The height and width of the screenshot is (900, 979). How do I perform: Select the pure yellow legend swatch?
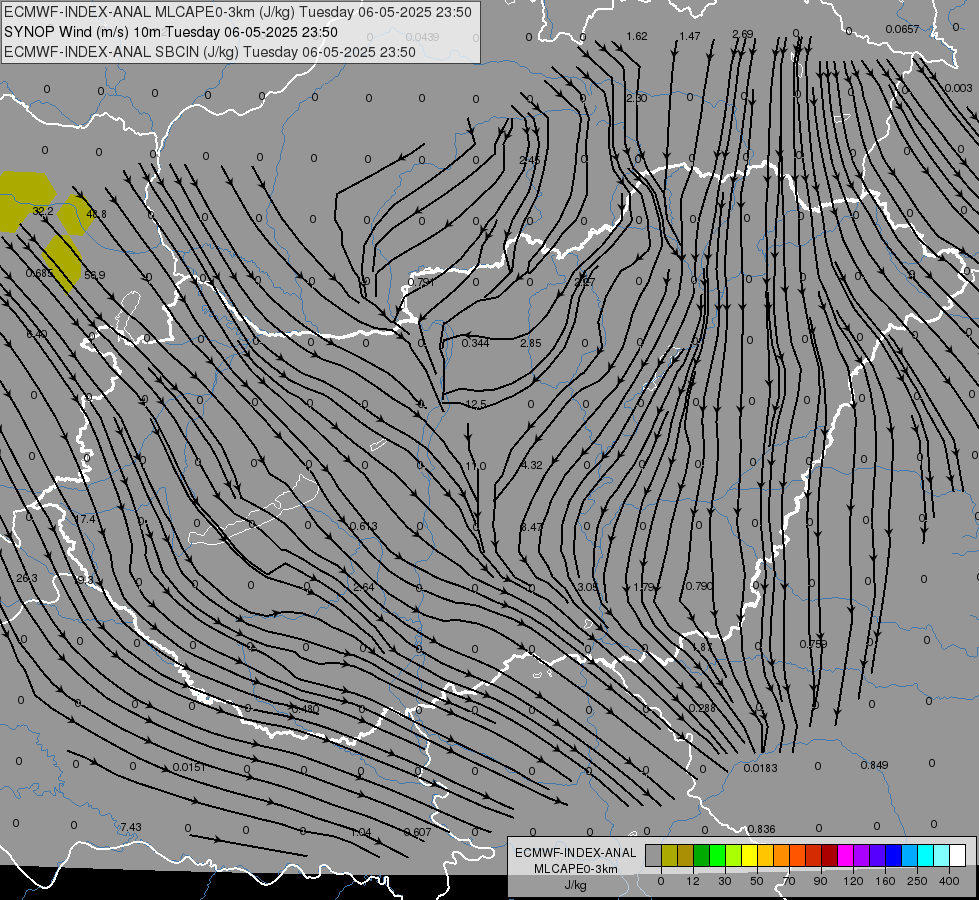coord(750,855)
